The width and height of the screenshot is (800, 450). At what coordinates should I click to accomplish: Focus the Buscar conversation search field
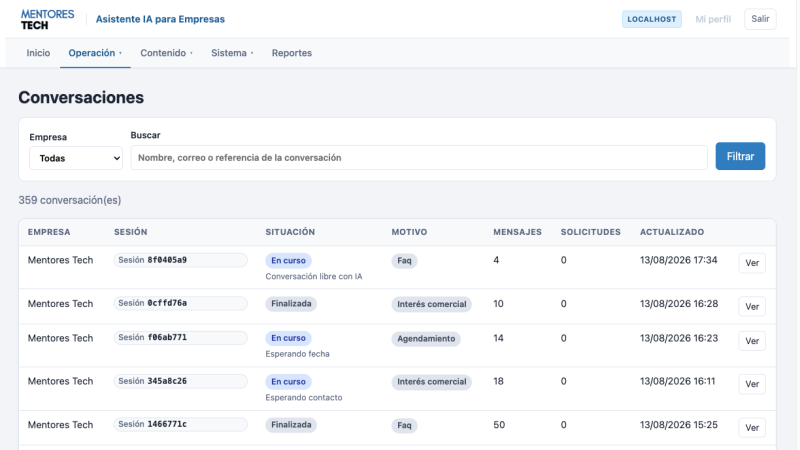tap(419, 158)
